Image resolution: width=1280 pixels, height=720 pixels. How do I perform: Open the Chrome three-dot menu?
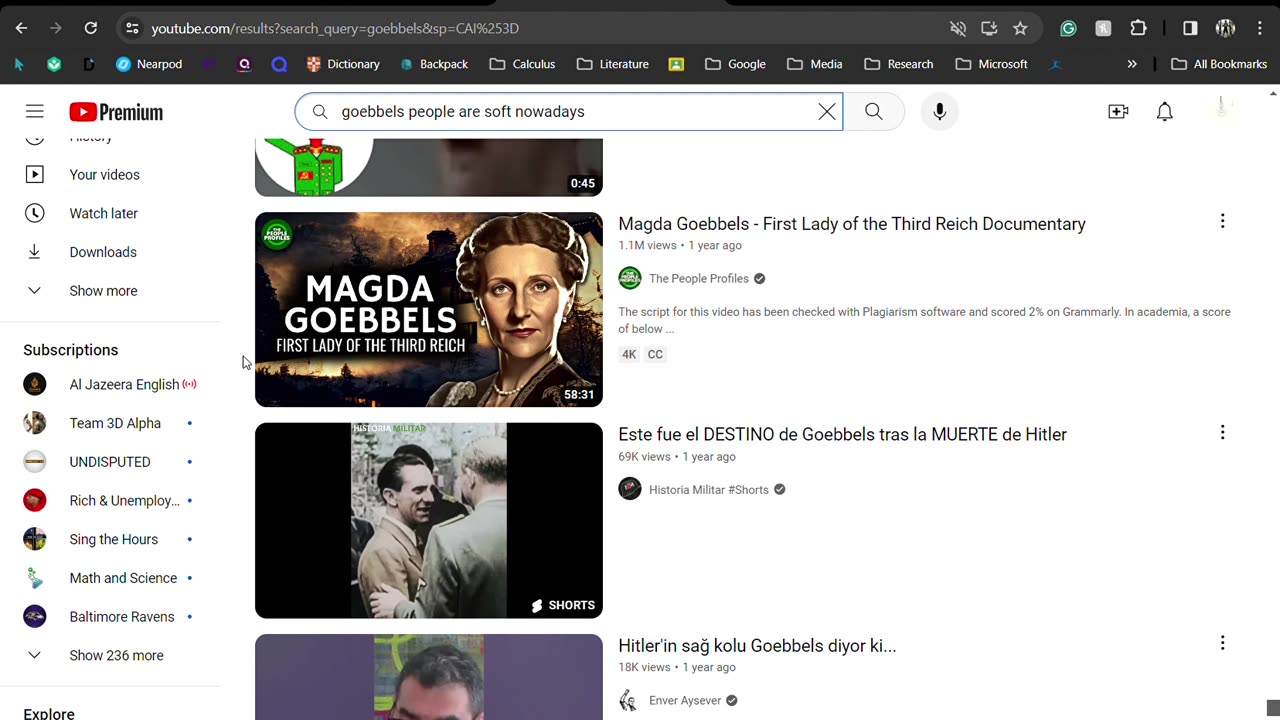coord(1260,28)
